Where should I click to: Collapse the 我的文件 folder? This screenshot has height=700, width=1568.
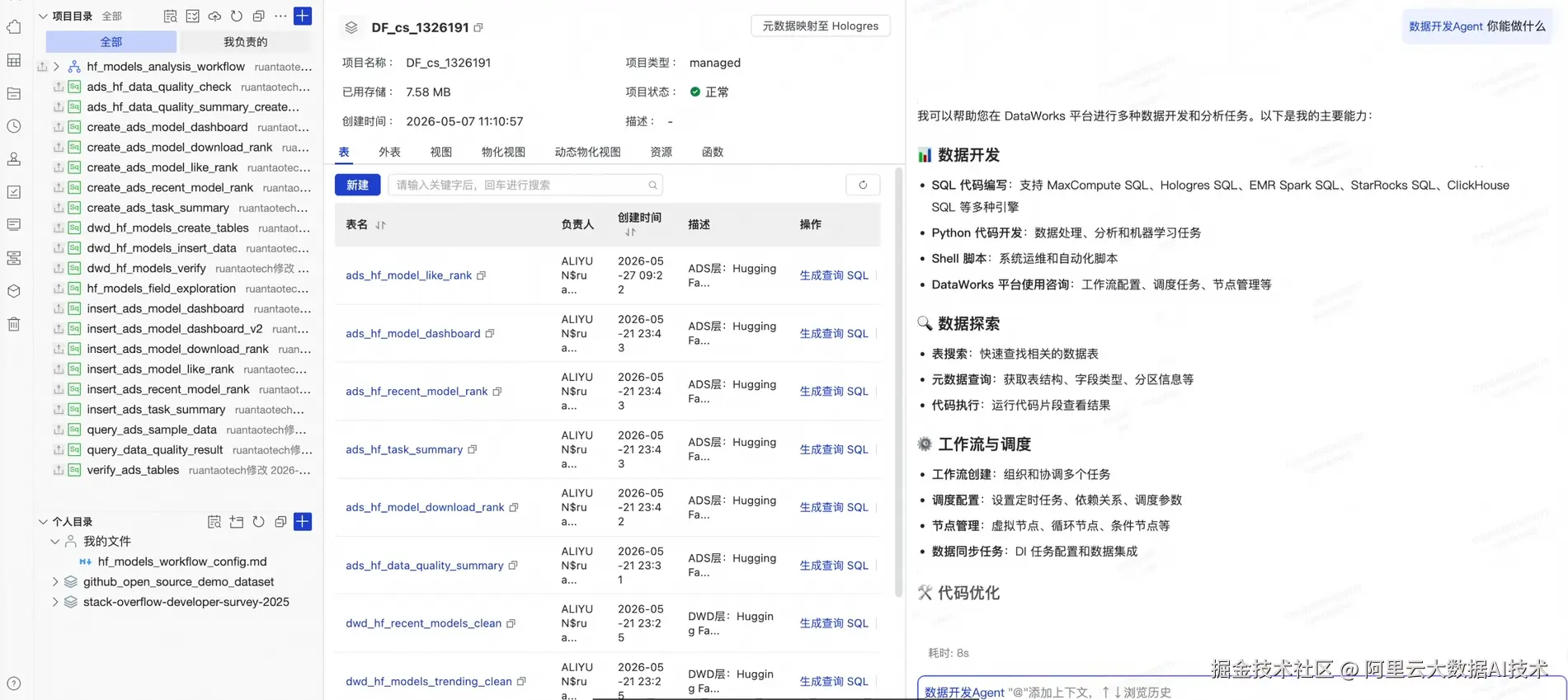[x=55, y=542]
